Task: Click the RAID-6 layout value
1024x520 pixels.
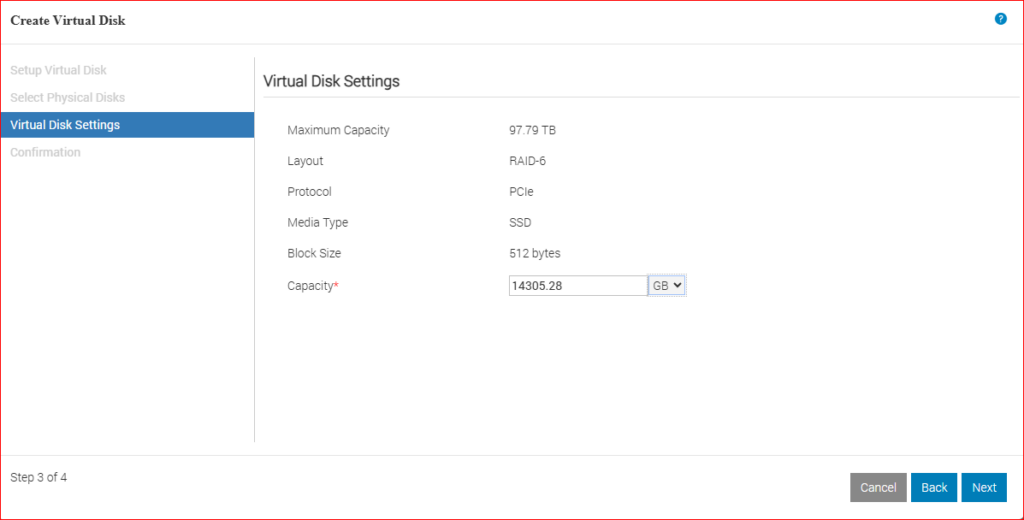Action: tap(527, 161)
